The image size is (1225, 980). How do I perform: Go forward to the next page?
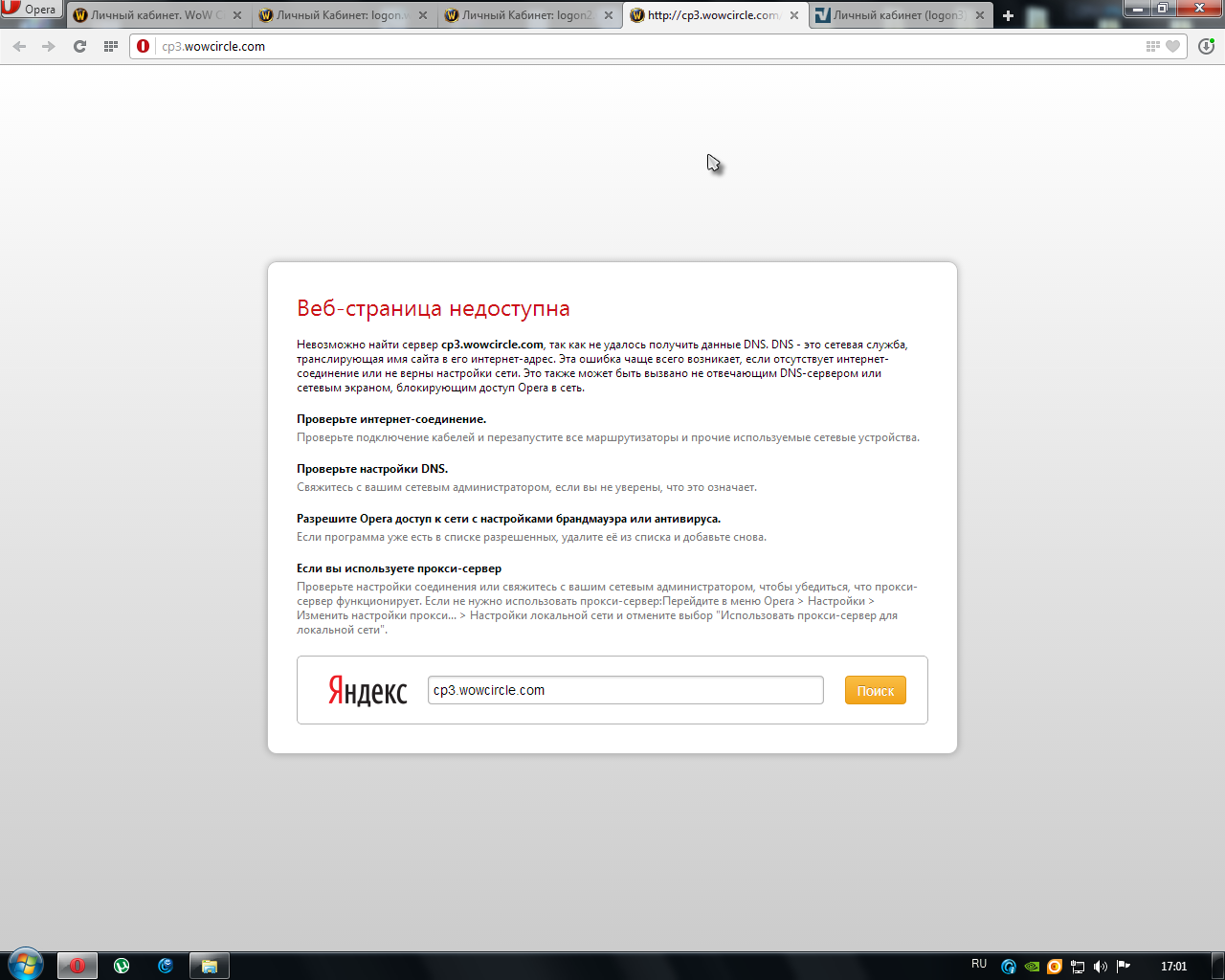click(x=49, y=46)
